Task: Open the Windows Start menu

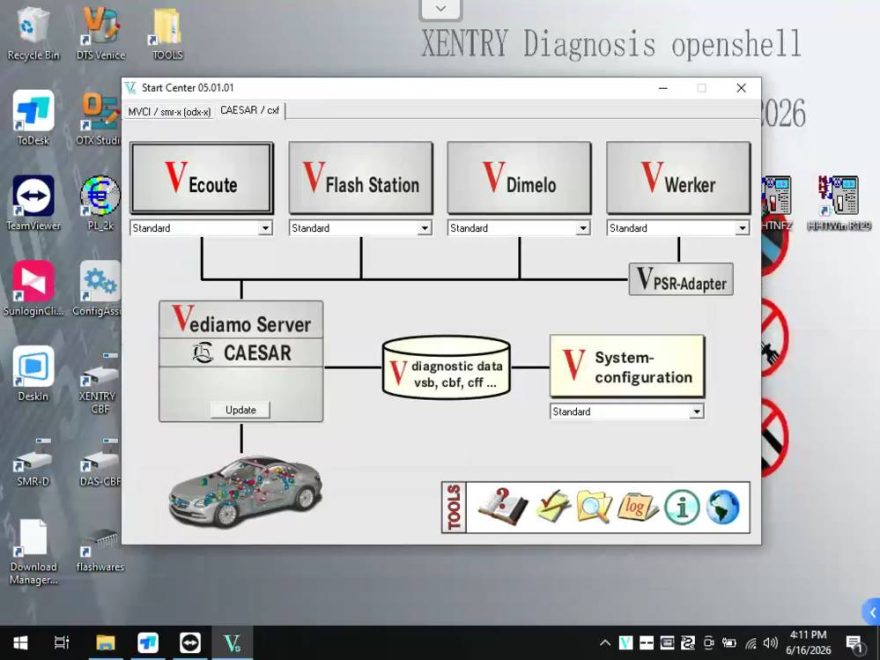Action: point(20,643)
